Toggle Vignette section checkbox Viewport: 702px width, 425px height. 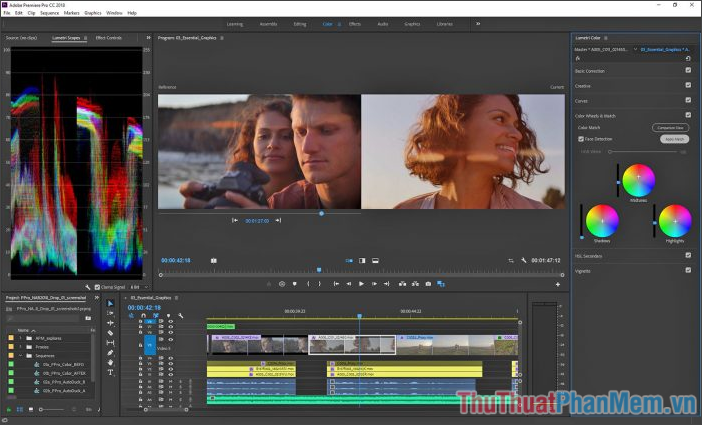point(688,270)
